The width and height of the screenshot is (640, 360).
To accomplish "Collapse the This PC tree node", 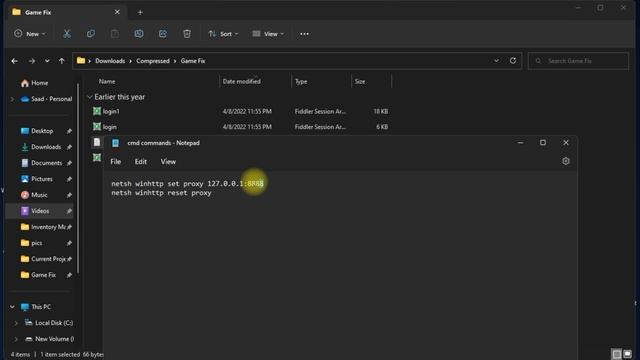I will (x=12, y=307).
